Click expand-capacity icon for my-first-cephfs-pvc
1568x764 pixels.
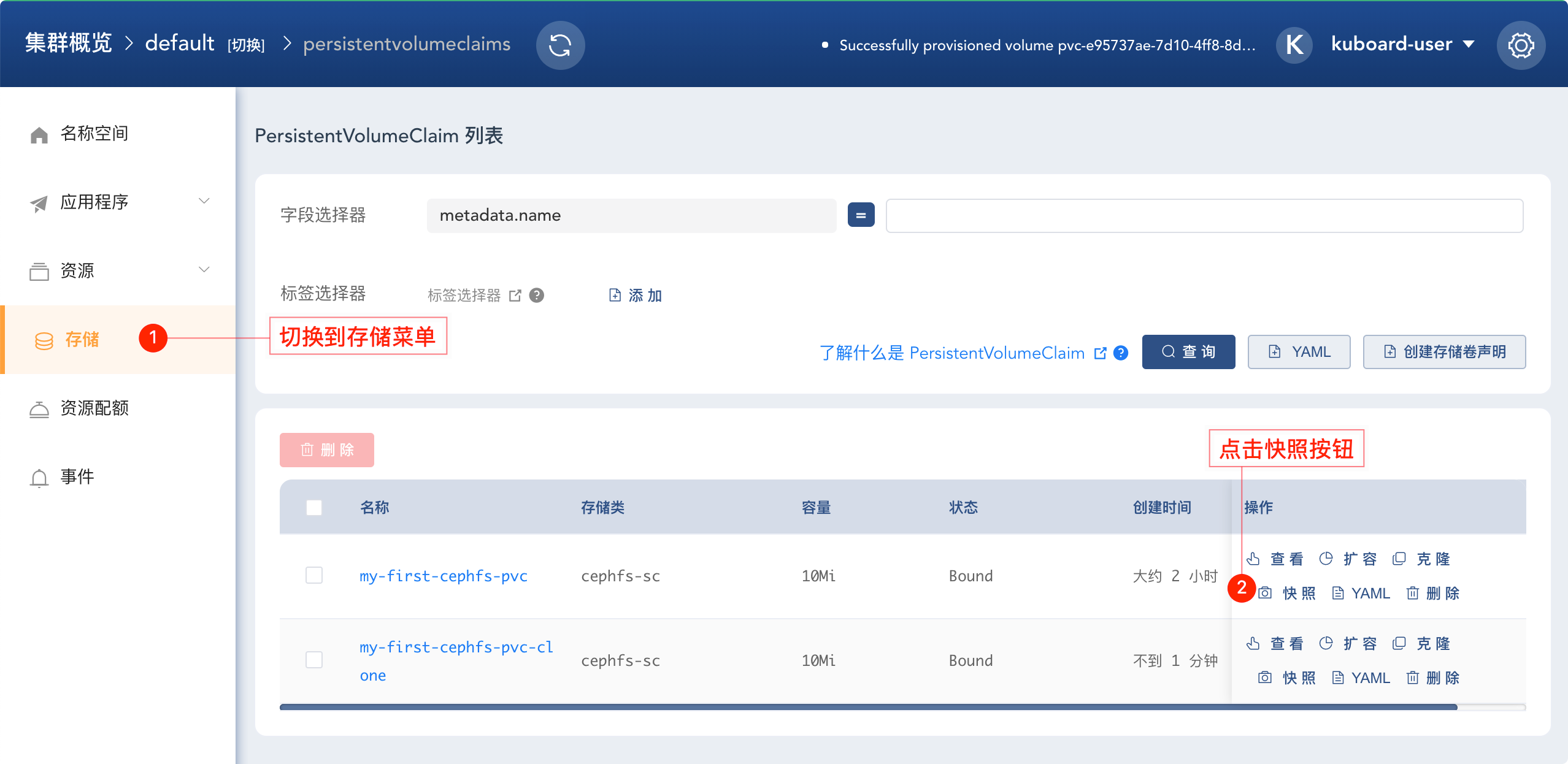(x=1326, y=559)
